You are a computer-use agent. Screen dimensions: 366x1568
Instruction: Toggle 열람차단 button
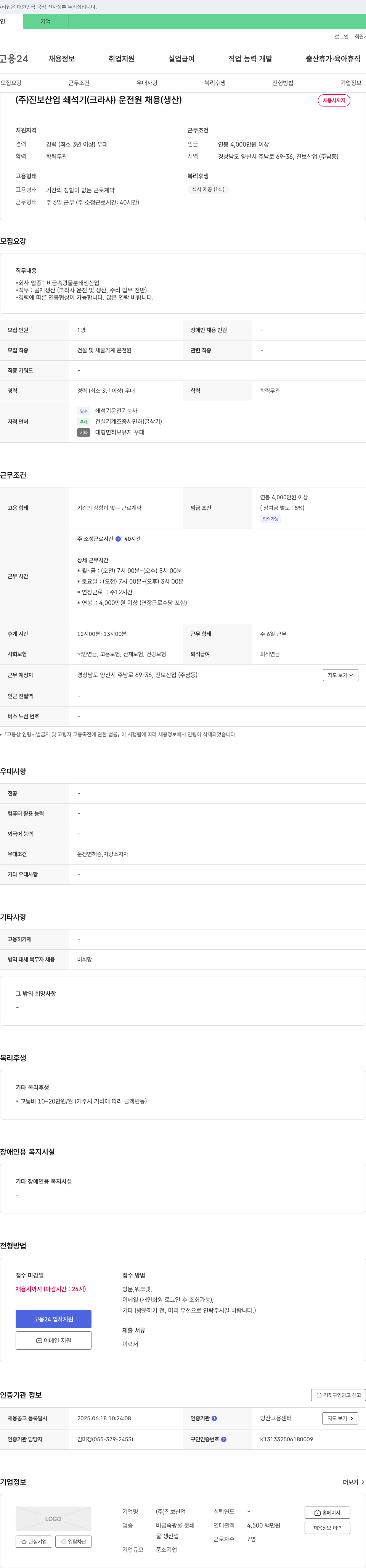point(74,1541)
